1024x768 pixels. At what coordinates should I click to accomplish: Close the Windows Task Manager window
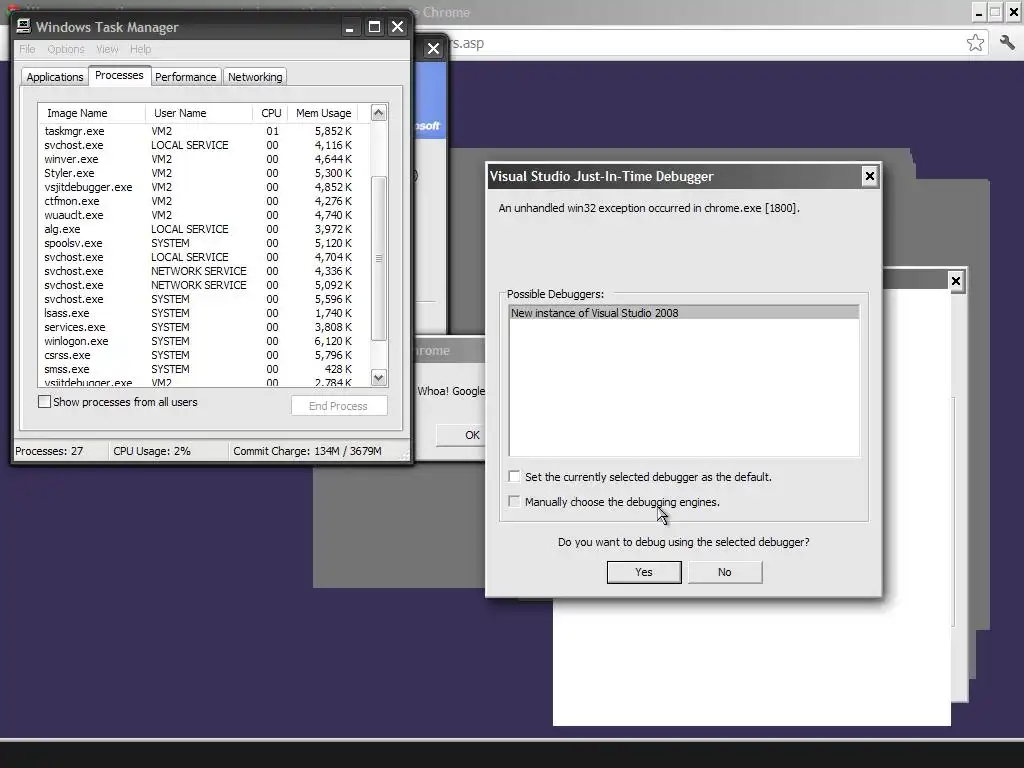397,27
